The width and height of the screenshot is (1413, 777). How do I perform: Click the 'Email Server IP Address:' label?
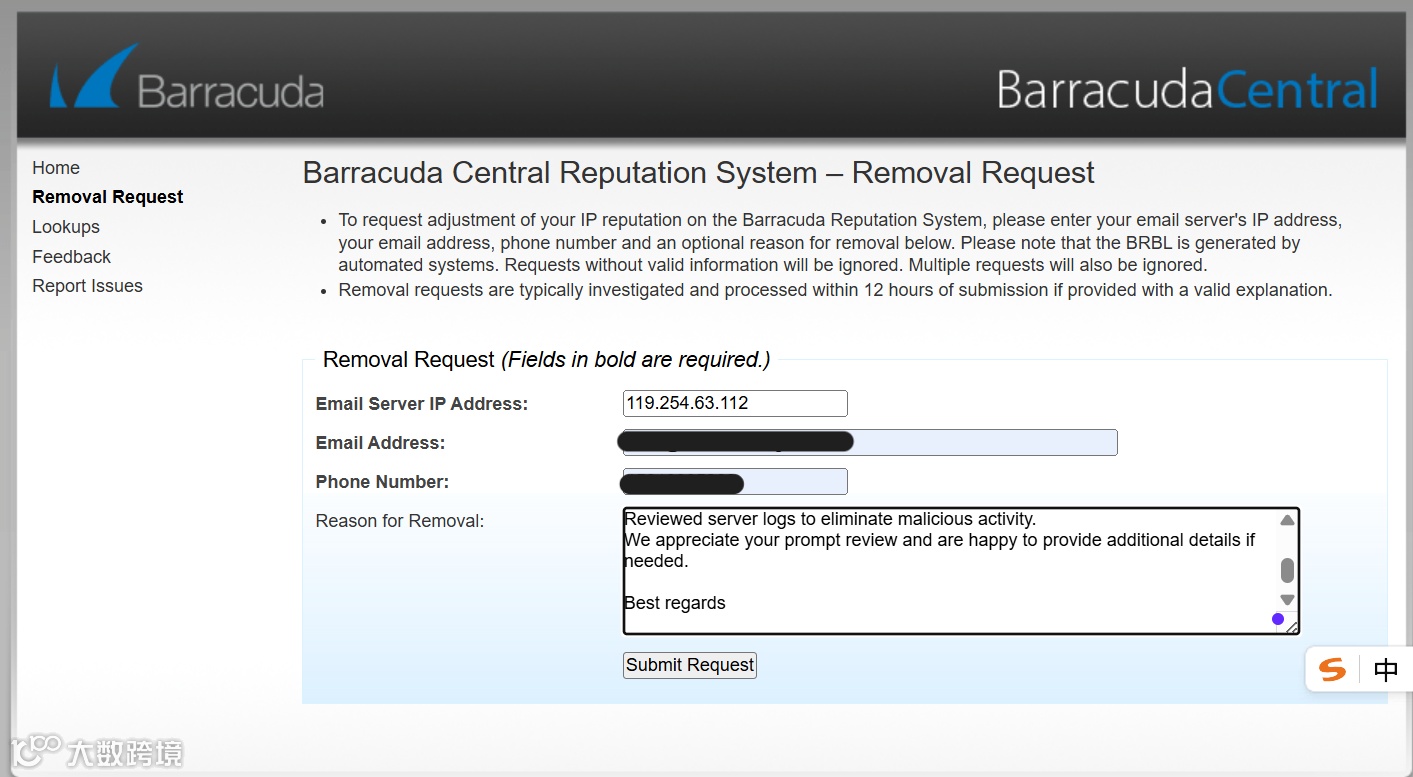422,404
